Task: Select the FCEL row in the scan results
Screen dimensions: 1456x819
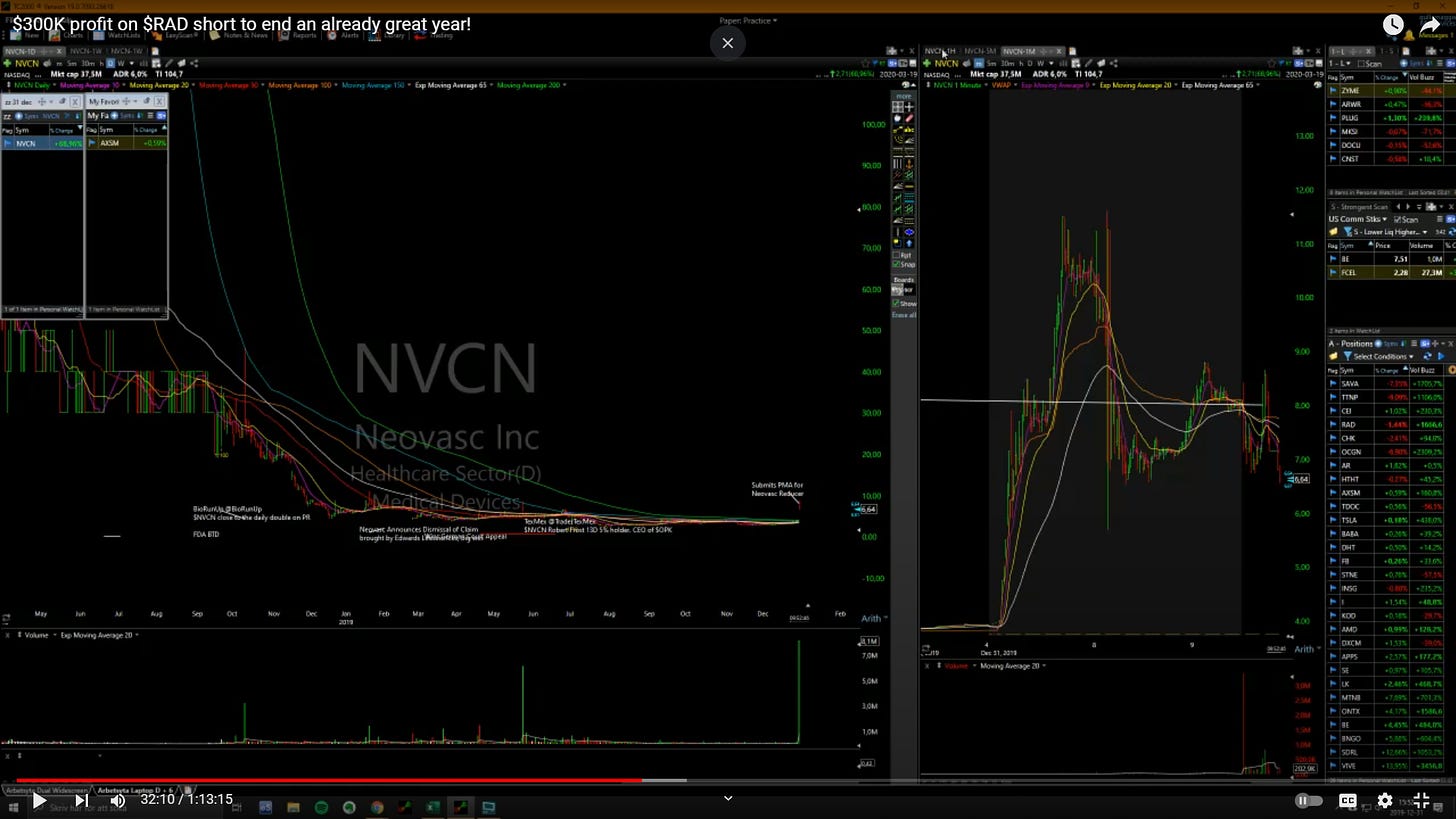Action: tap(1390, 272)
